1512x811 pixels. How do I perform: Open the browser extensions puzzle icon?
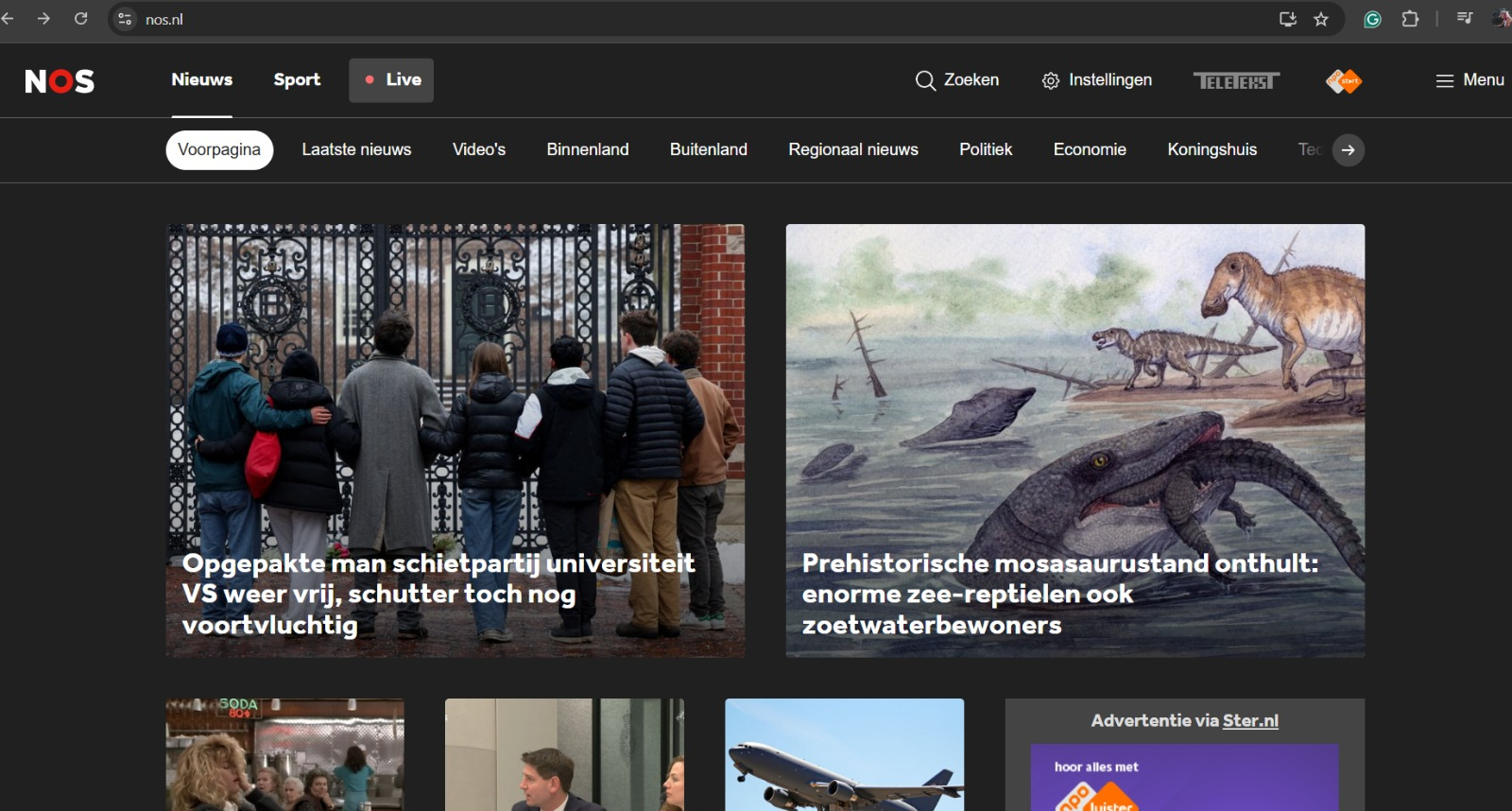click(1410, 19)
